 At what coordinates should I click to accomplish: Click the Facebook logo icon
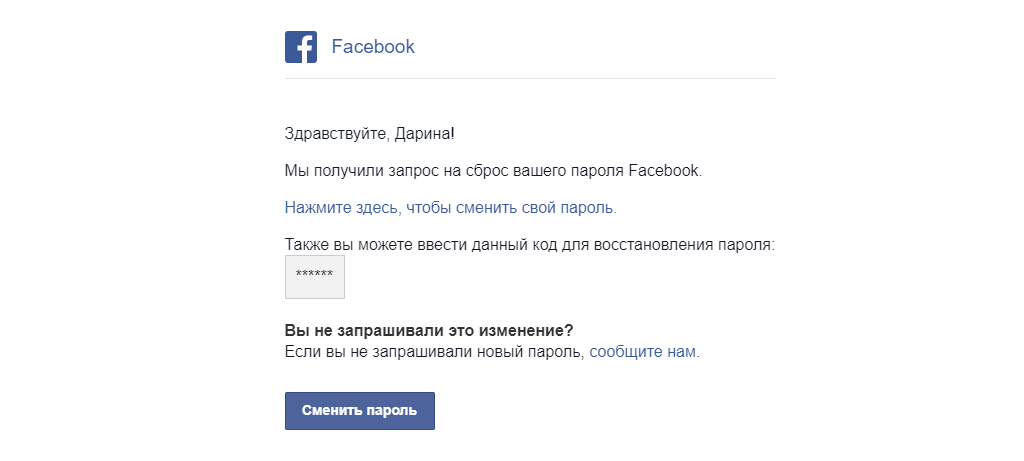(301, 47)
